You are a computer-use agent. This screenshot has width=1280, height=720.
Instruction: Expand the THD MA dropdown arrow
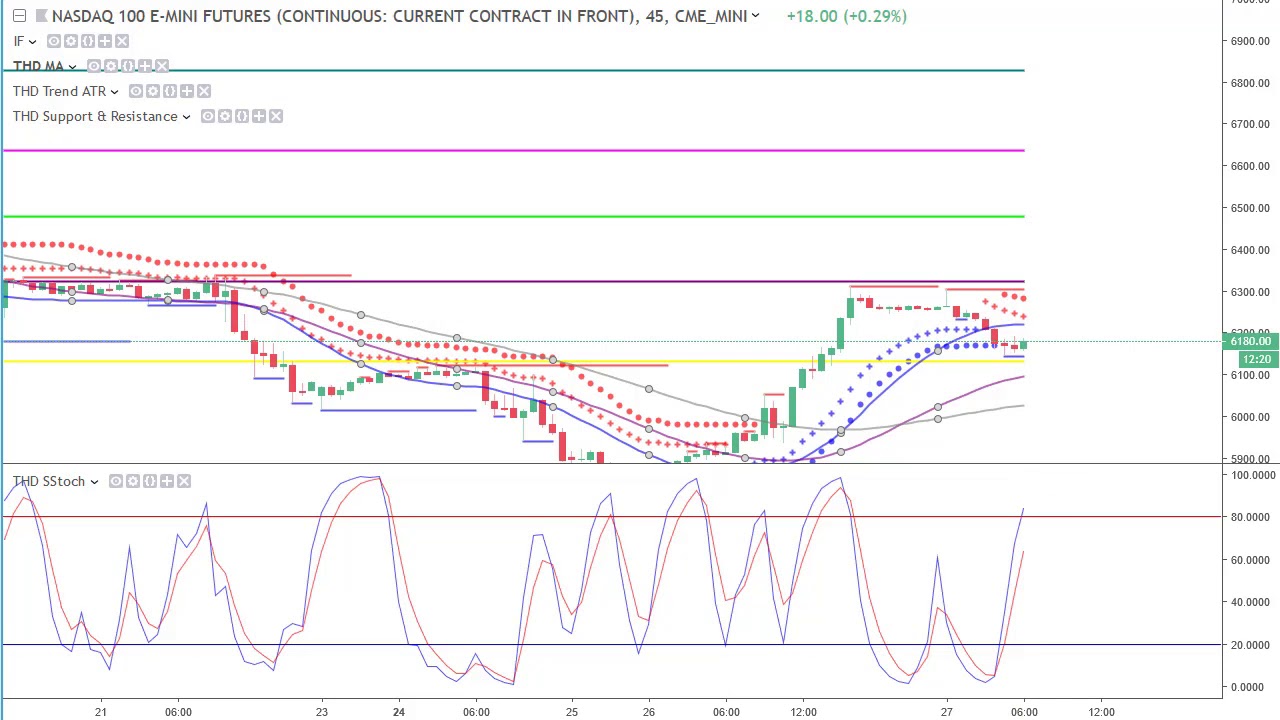(x=72, y=66)
